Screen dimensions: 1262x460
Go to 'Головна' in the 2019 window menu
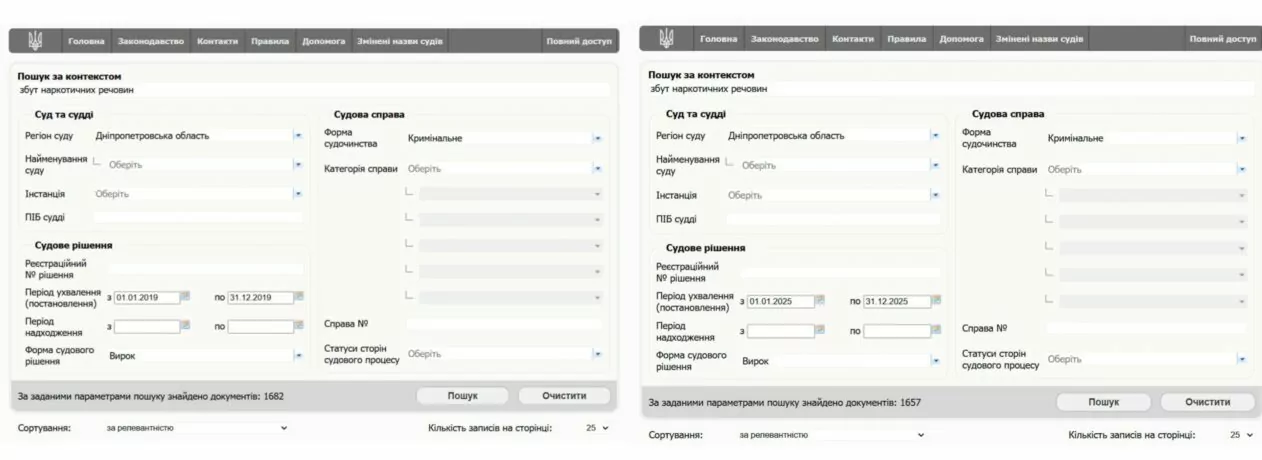click(86, 41)
